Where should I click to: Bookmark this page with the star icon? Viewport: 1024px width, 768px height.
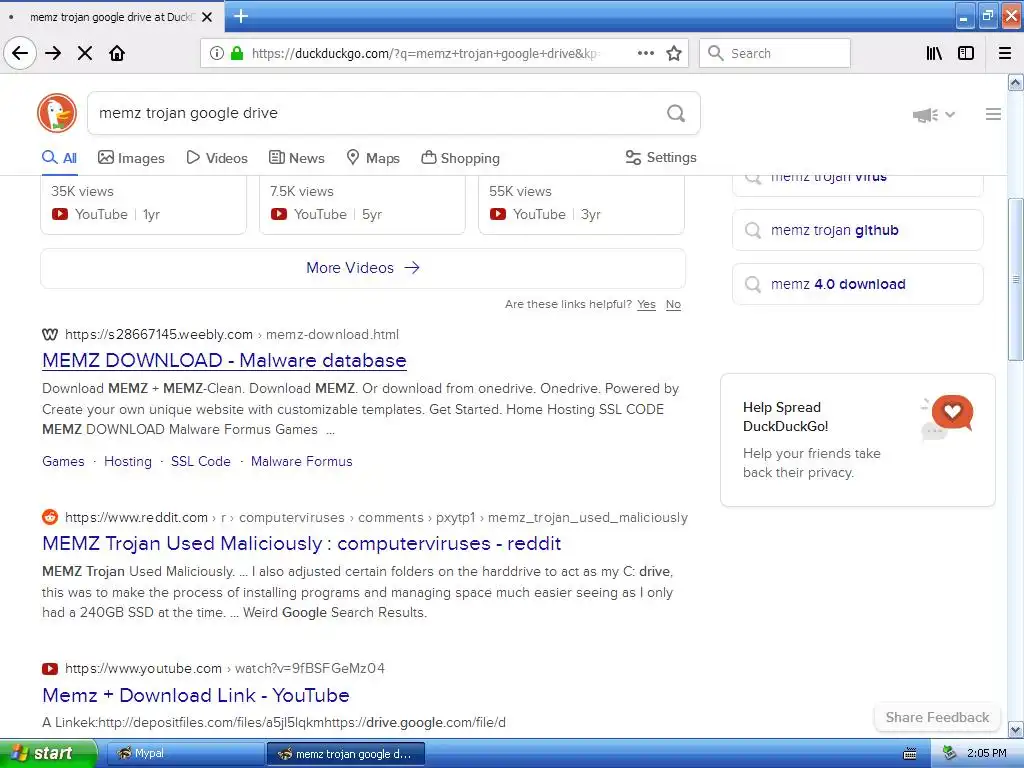[674, 53]
